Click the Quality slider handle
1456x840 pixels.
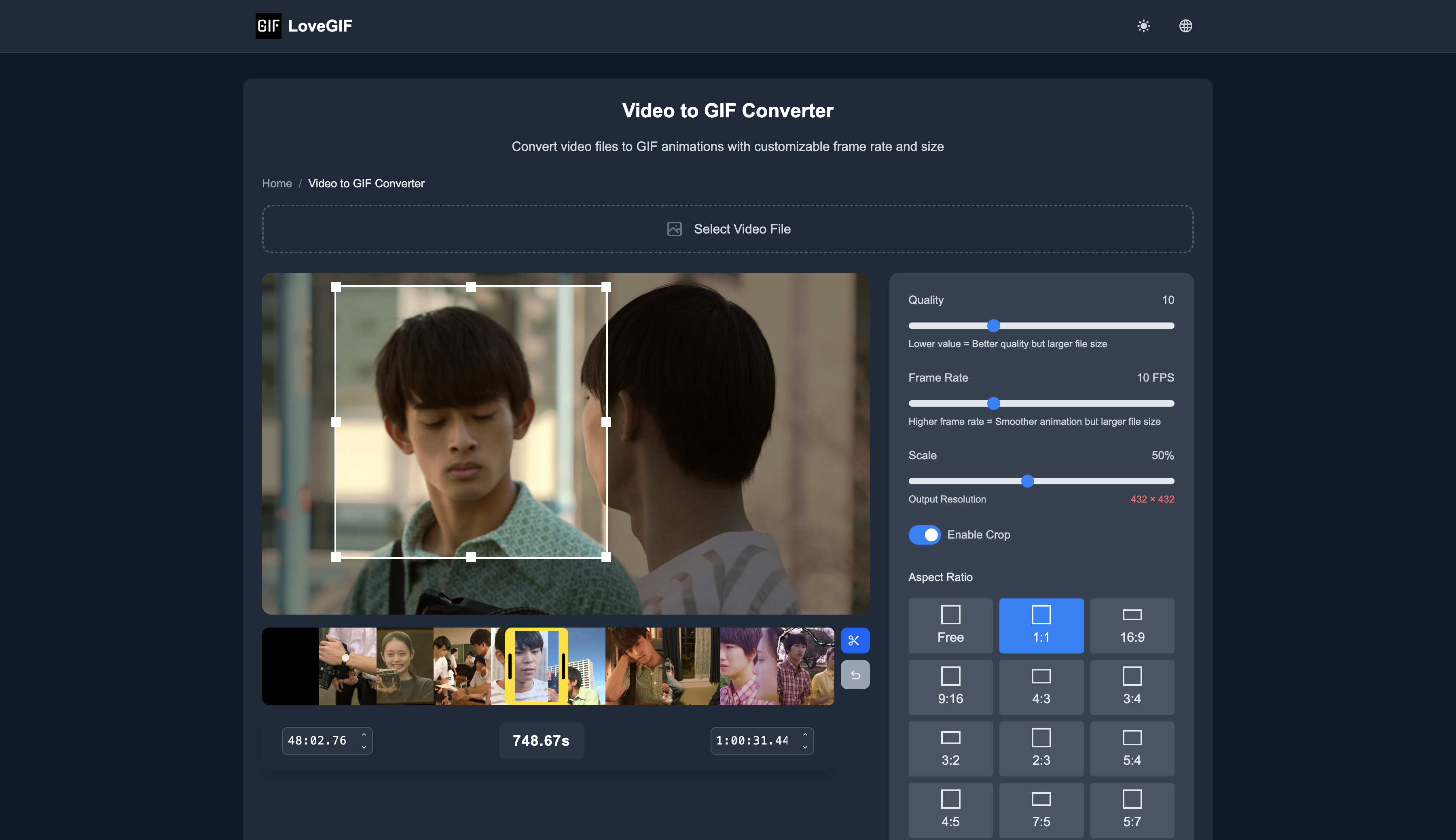993,326
